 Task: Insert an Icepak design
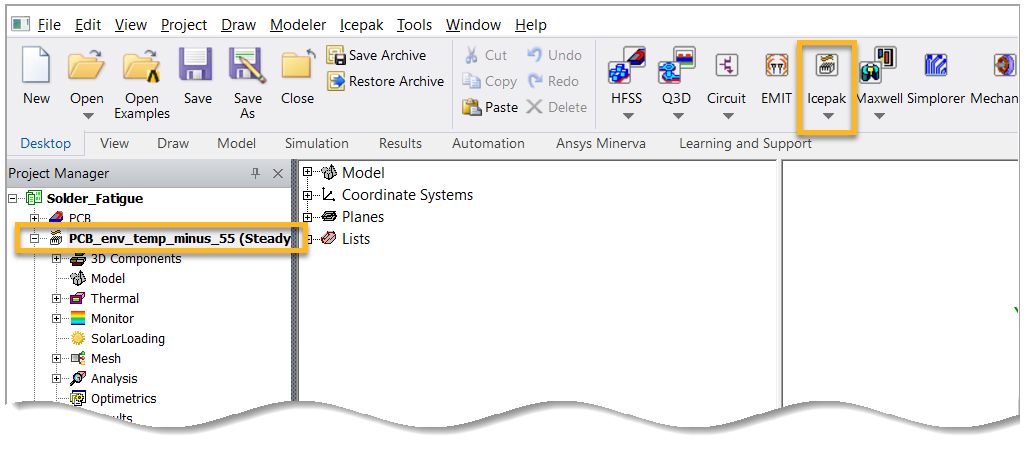(827, 66)
